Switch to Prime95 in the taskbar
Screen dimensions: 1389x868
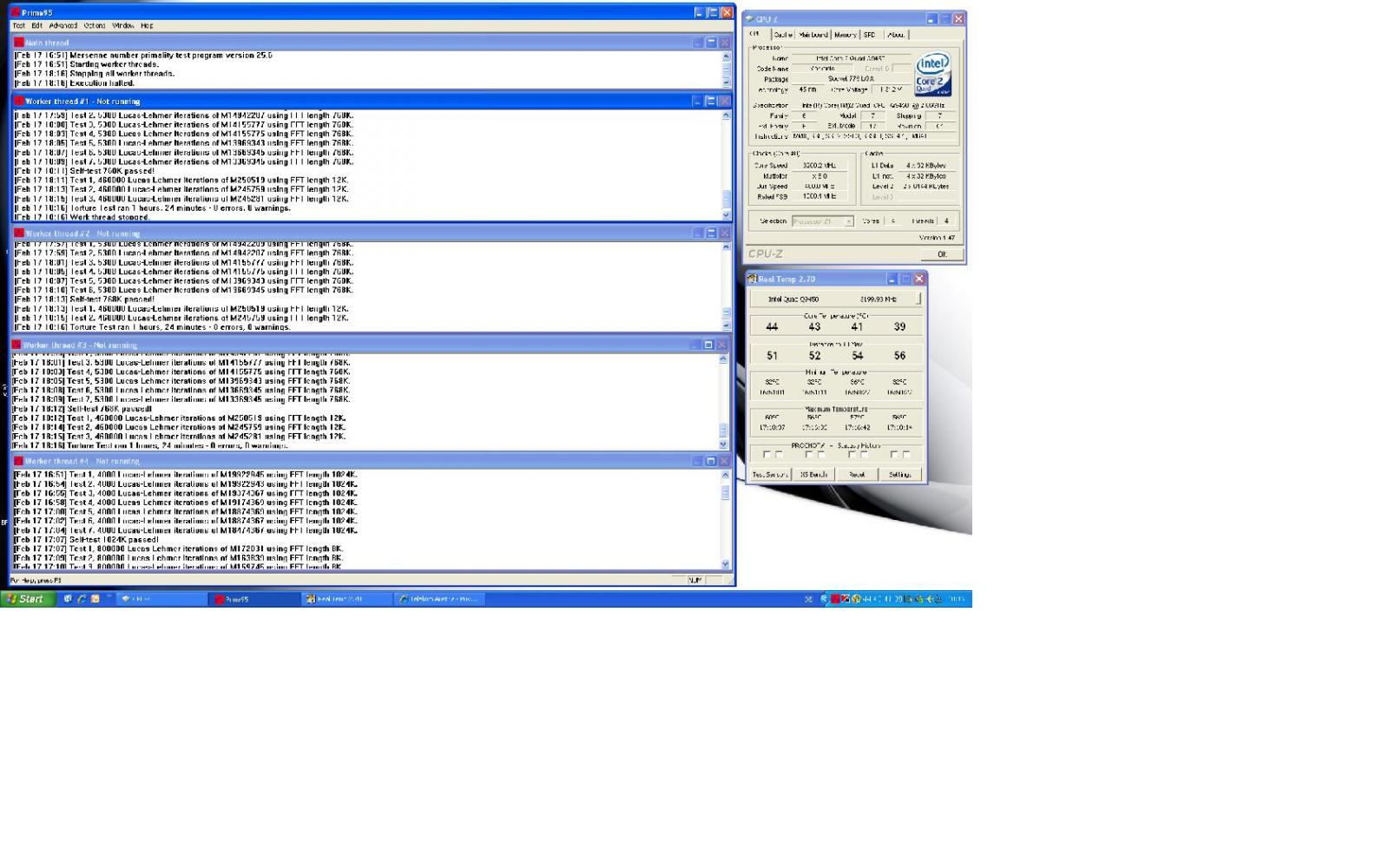click(x=255, y=599)
